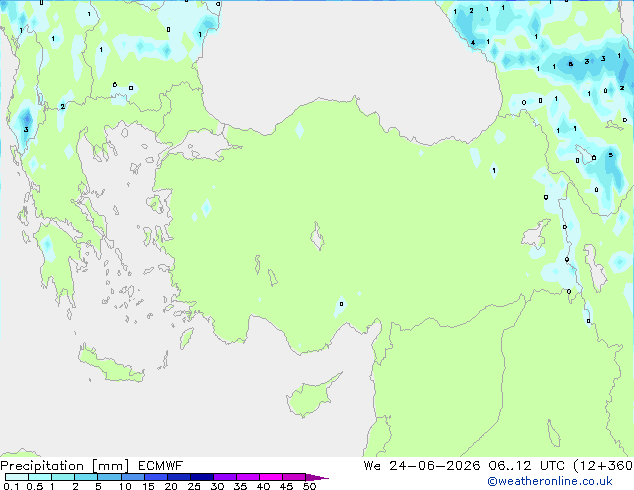
Task: Pick the 0.5–1 mm pale cyan legend swatch
Action: click(x=40, y=477)
